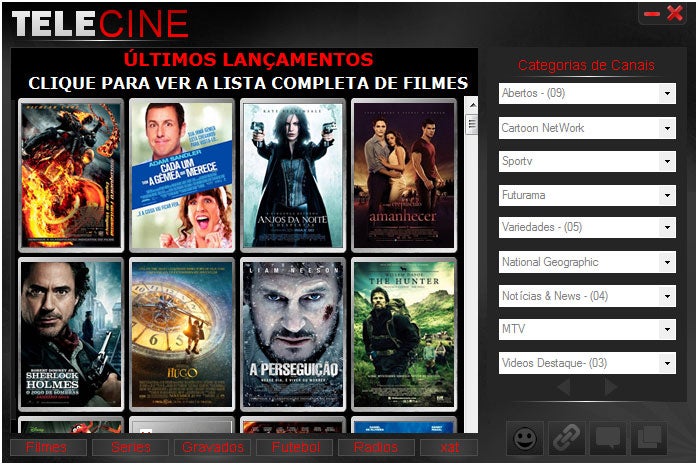Click the left arrow below channel categories

tap(564, 386)
